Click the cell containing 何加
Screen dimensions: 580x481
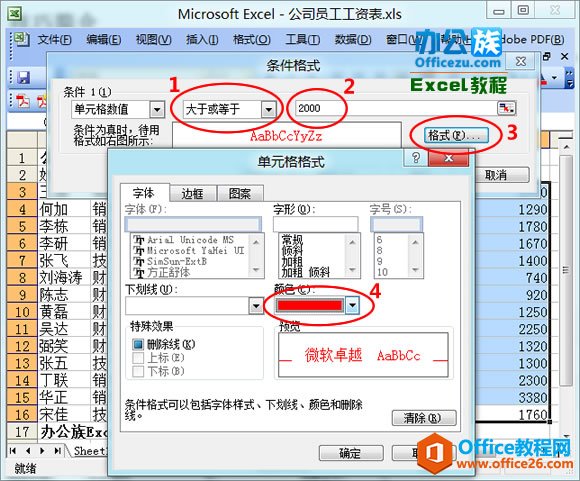(64, 209)
